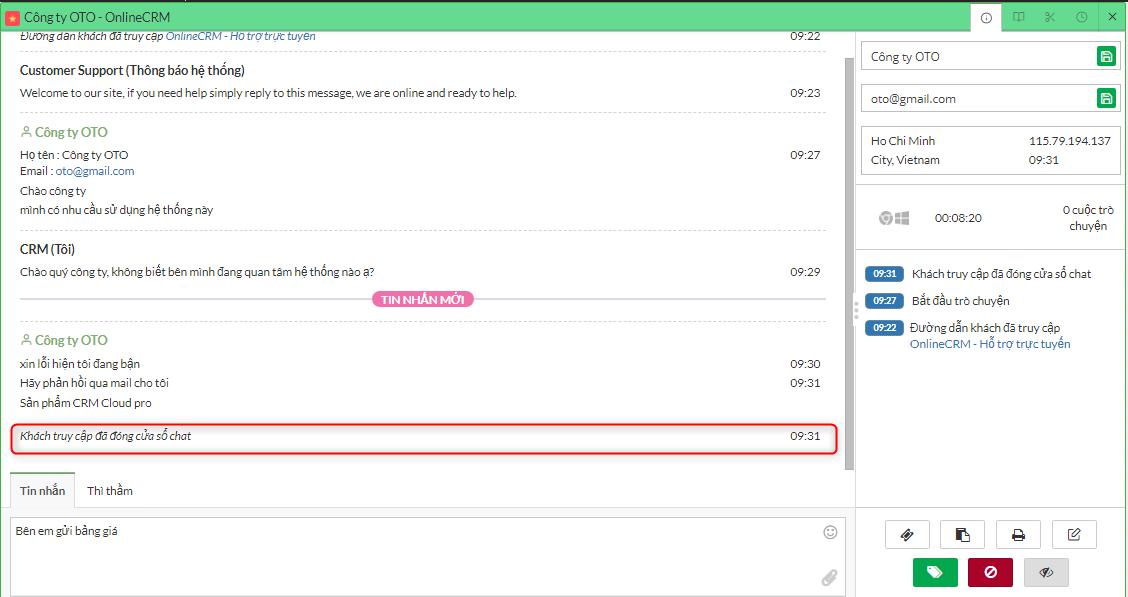Click the 09:22 event time badge
The image size is (1128, 597).
tap(884, 328)
